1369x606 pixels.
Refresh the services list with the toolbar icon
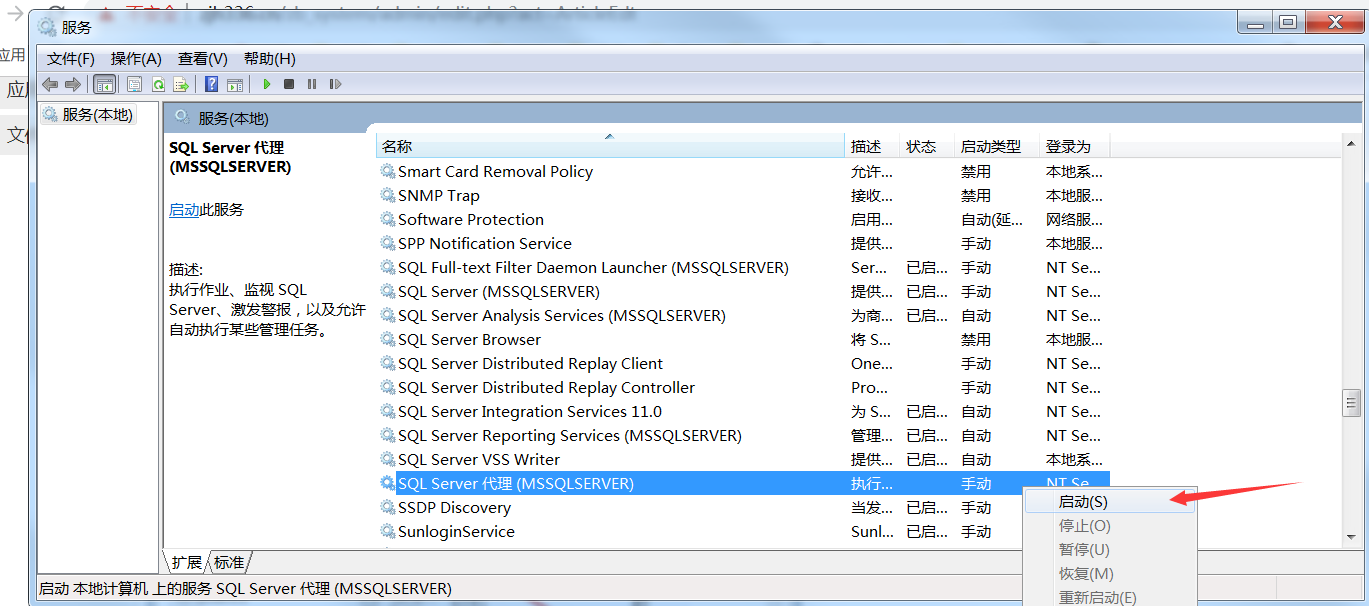[158, 85]
